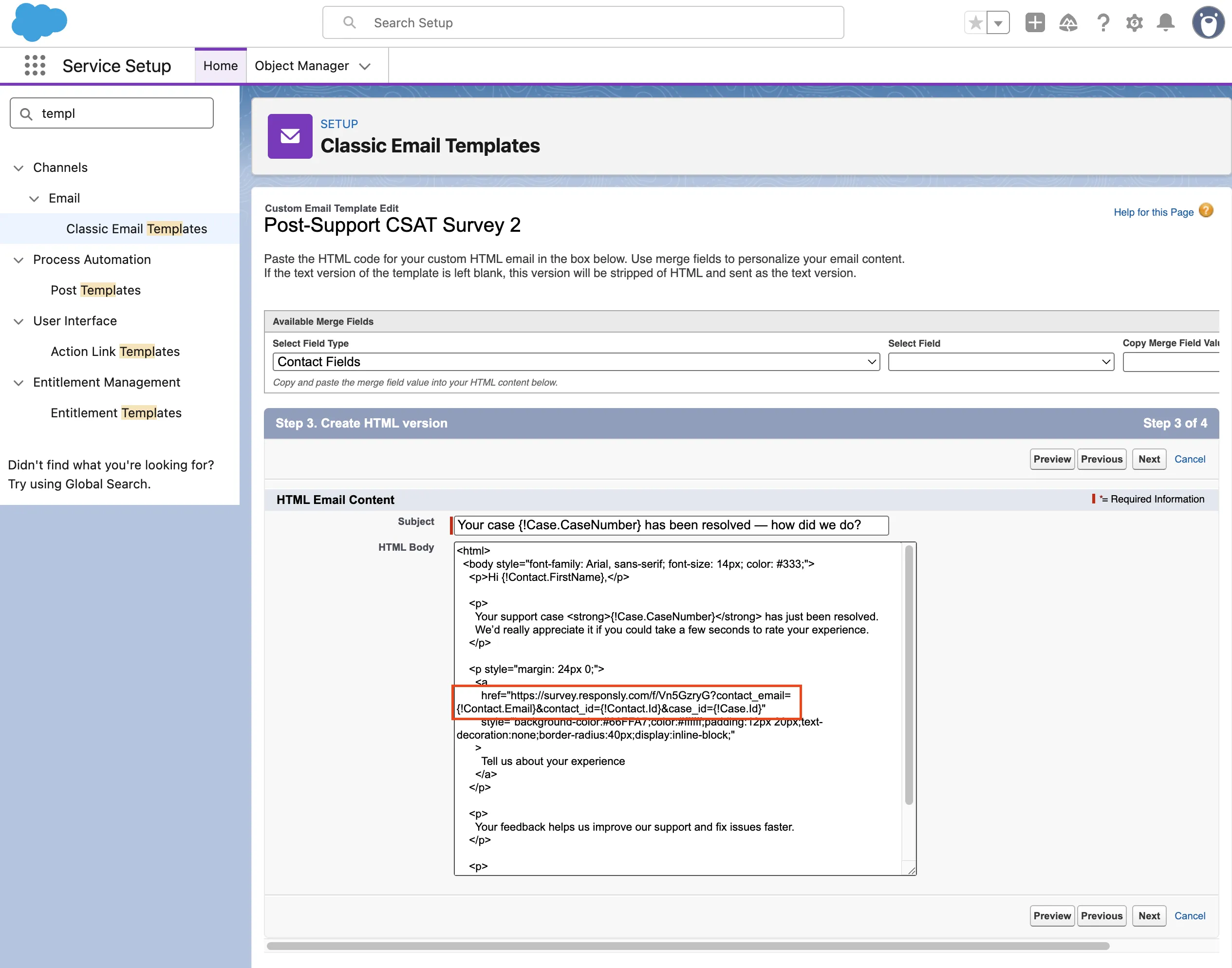Viewport: 1232px width, 968px height.
Task: Open the Select Field dropdown
Action: 1001,362
